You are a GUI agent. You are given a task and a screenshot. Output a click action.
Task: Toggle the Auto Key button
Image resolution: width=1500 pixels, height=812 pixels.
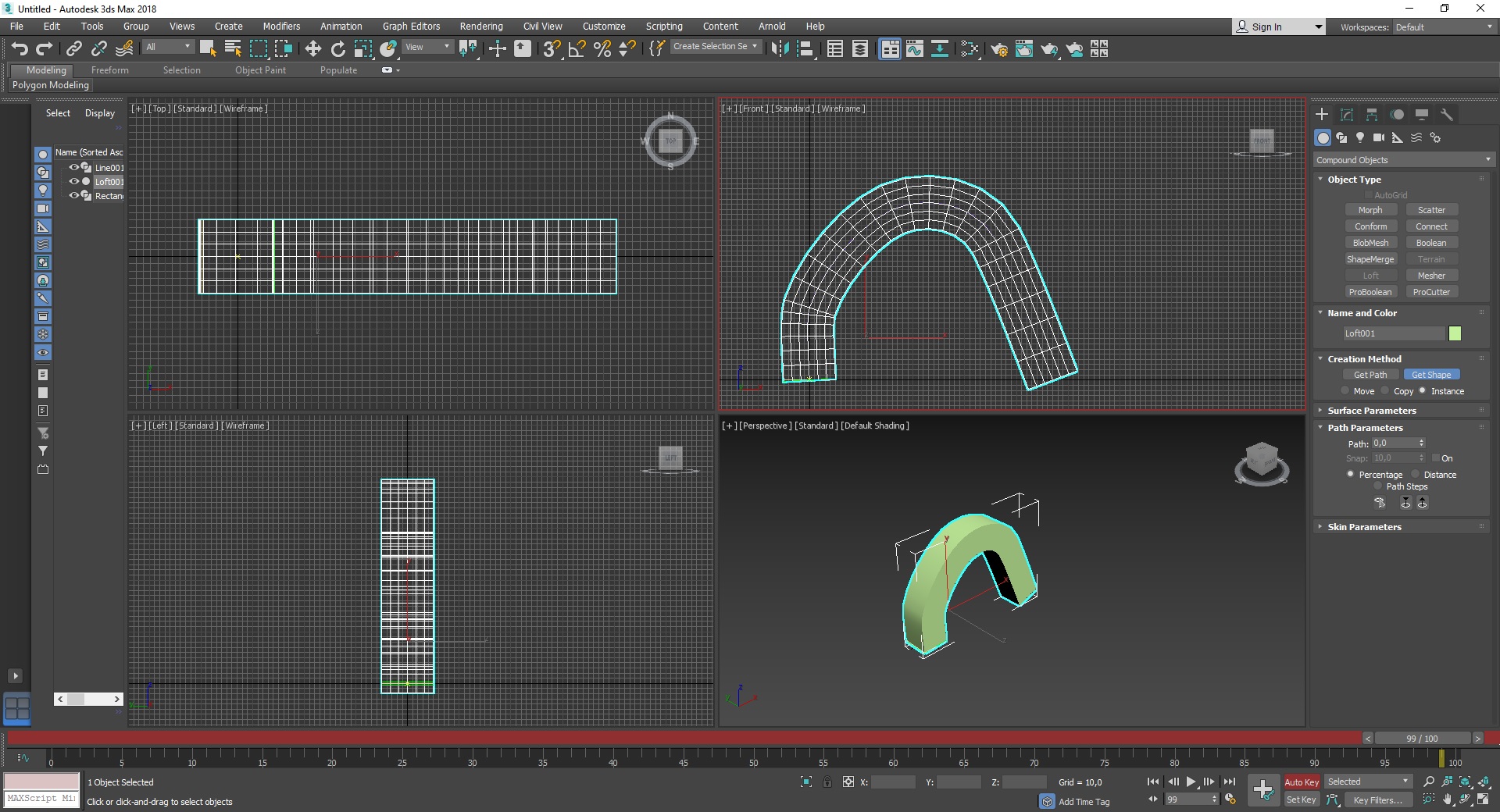tap(1302, 782)
